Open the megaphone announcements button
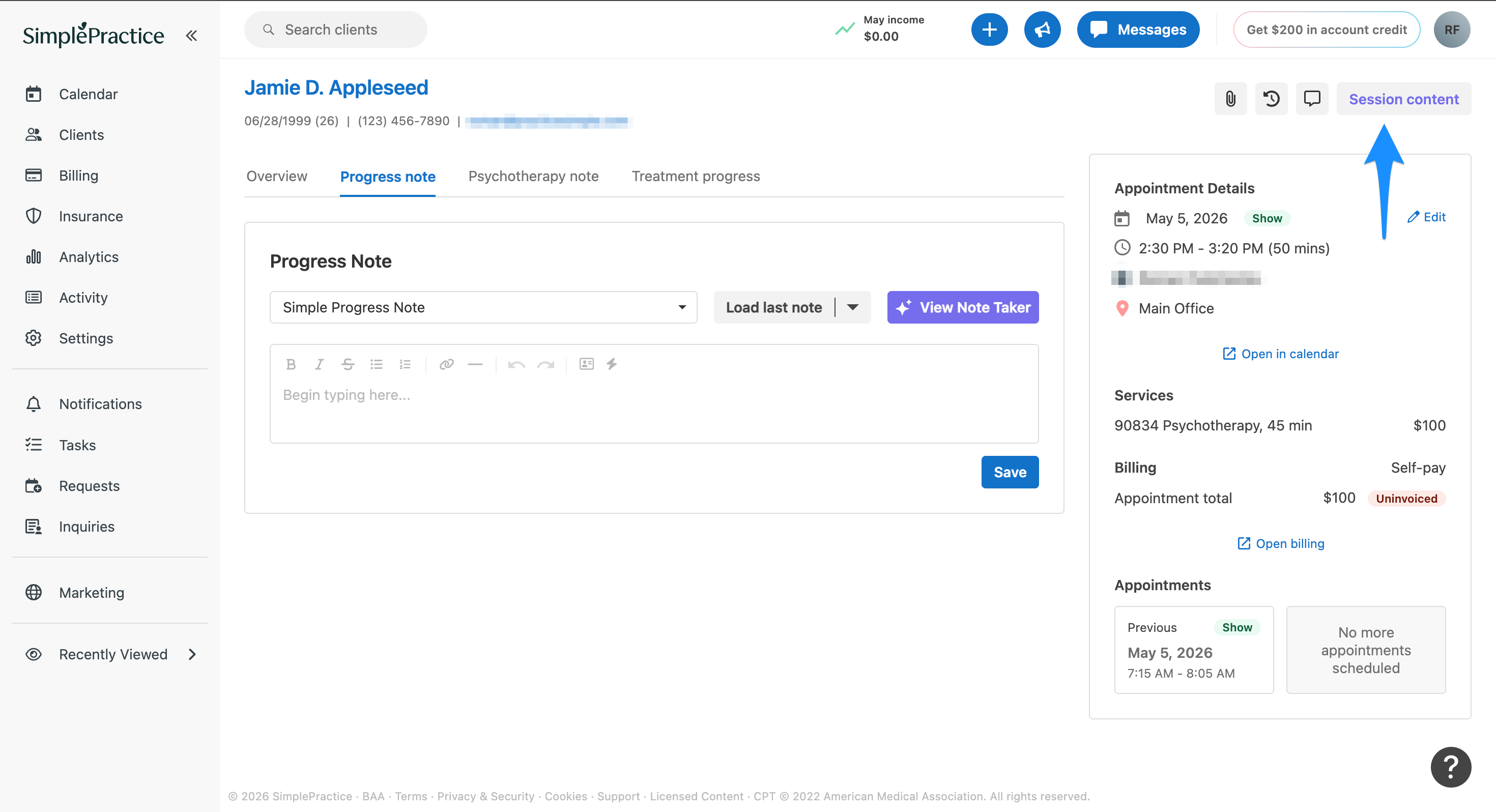Screen dimensions: 1496x812 tap(1042, 30)
